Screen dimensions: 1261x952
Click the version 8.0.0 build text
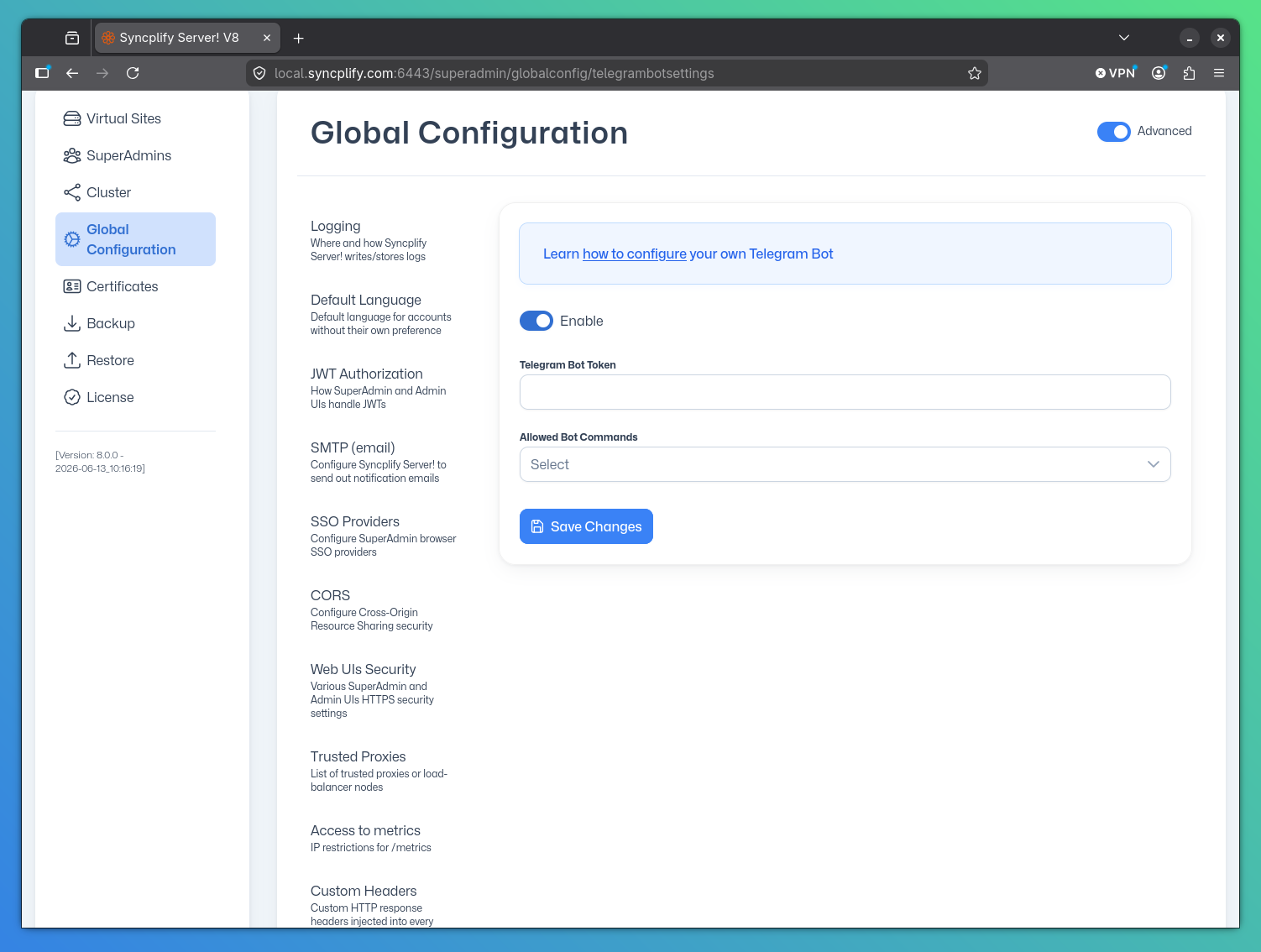tap(100, 462)
